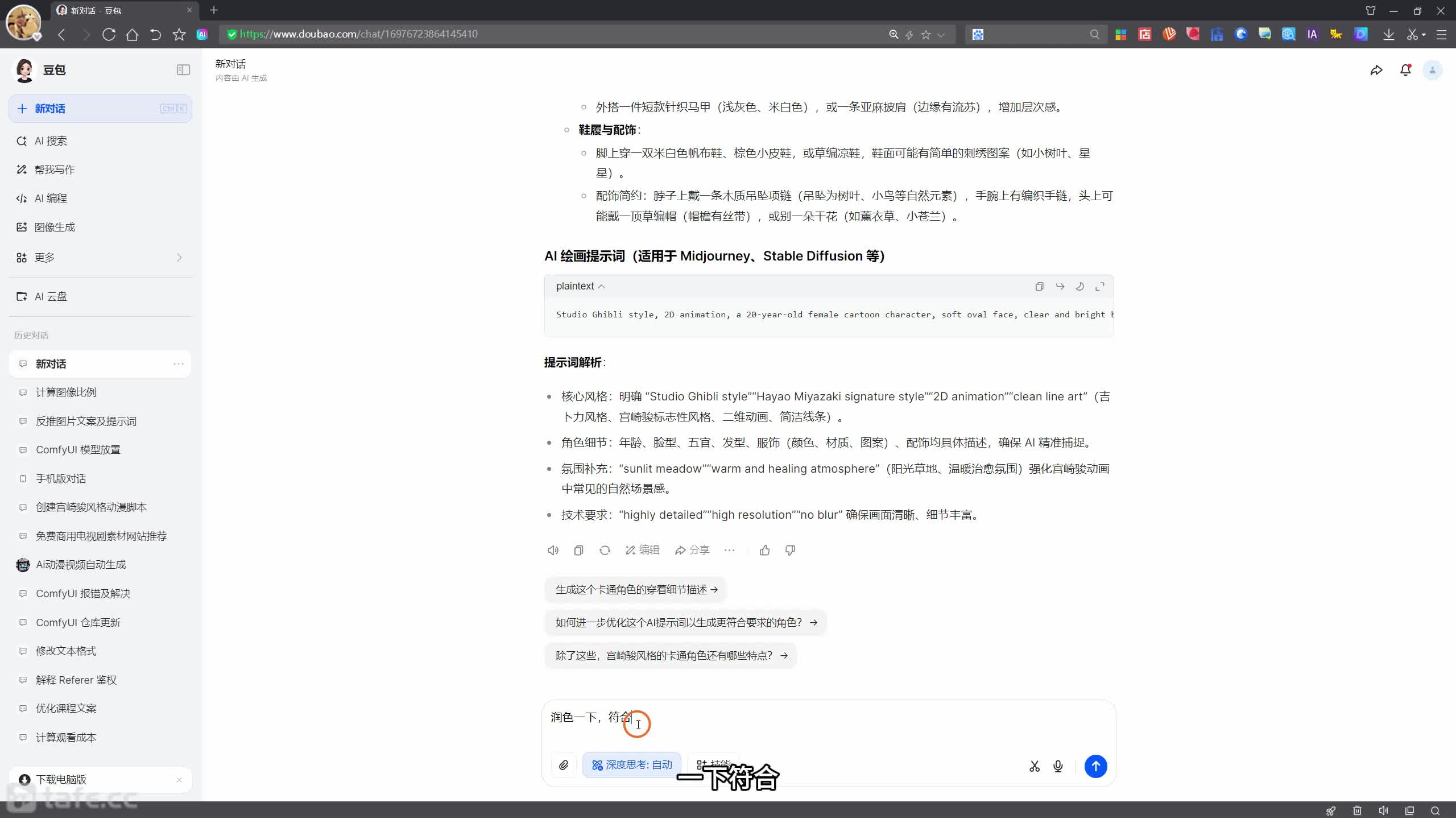Expand code block to fullscreen

click(x=1100, y=287)
